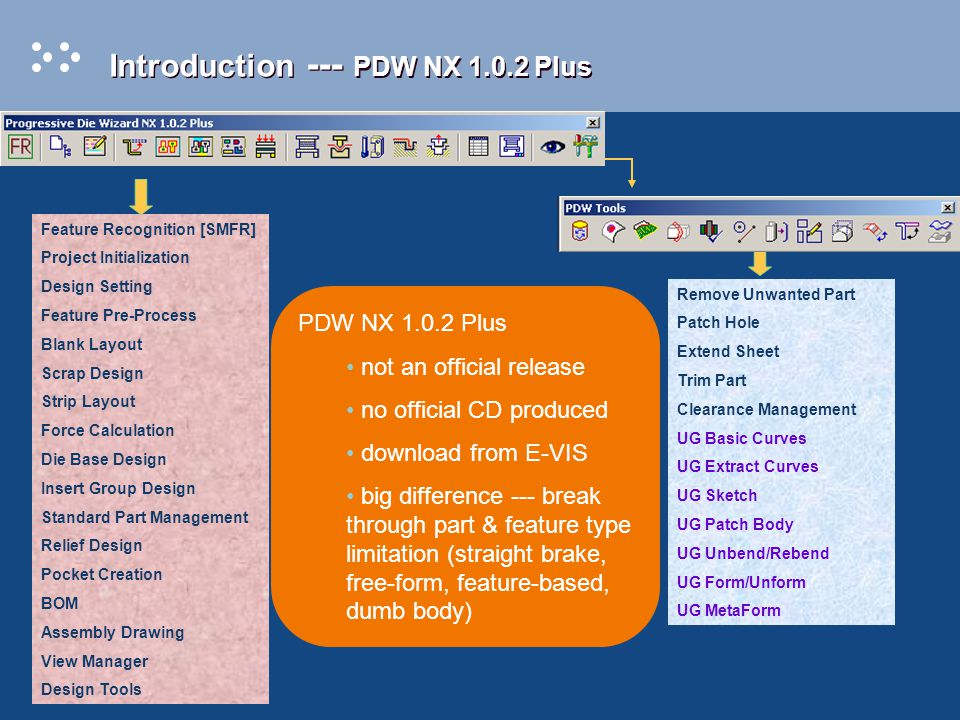Open the Blank Layout tool icon

click(x=167, y=147)
